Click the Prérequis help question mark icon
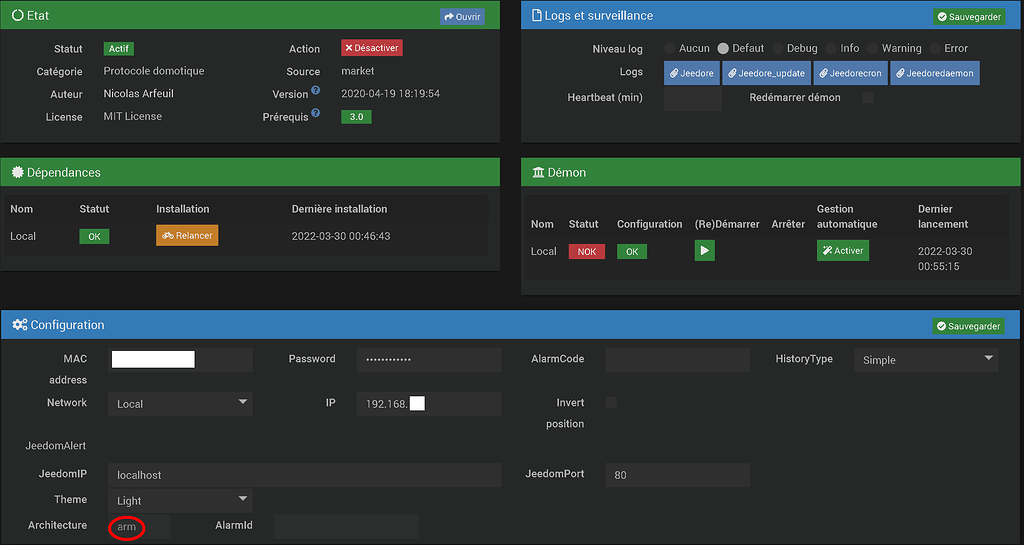This screenshot has height=545, width=1024. [x=315, y=113]
